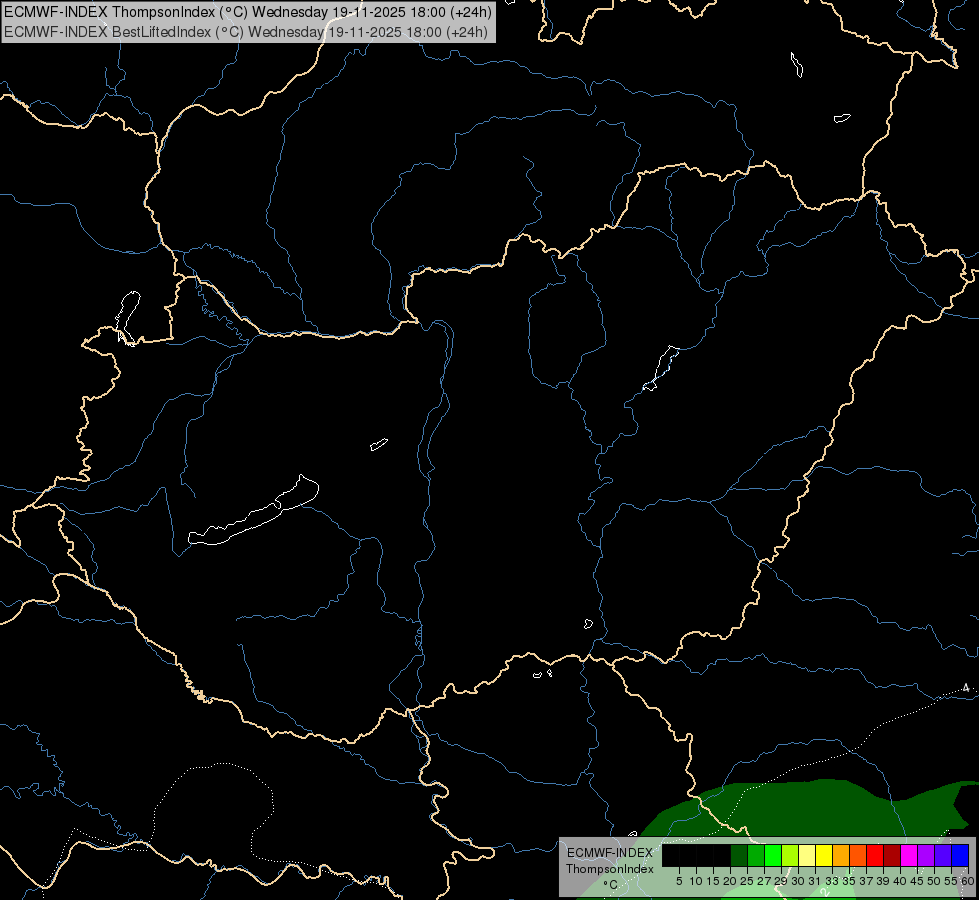The width and height of the screenshot is (979, 900).
Task: Select the magenta 40–45 legend swatch
Action: (x=909, y=855)
